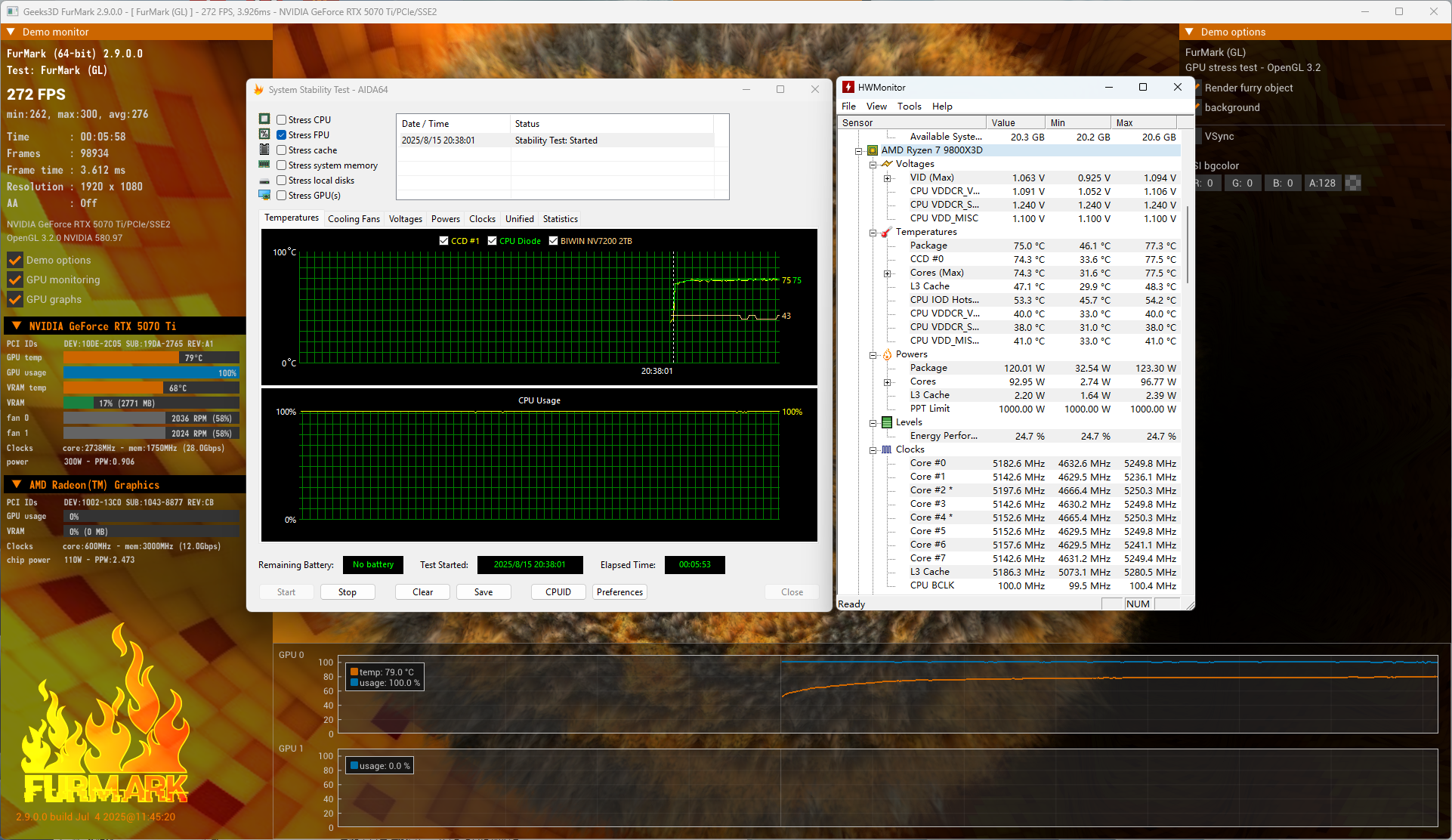
Task: Collapse the NVIDIA GeForce RTX 5070 Ti section
Action: tap(17, 326)
